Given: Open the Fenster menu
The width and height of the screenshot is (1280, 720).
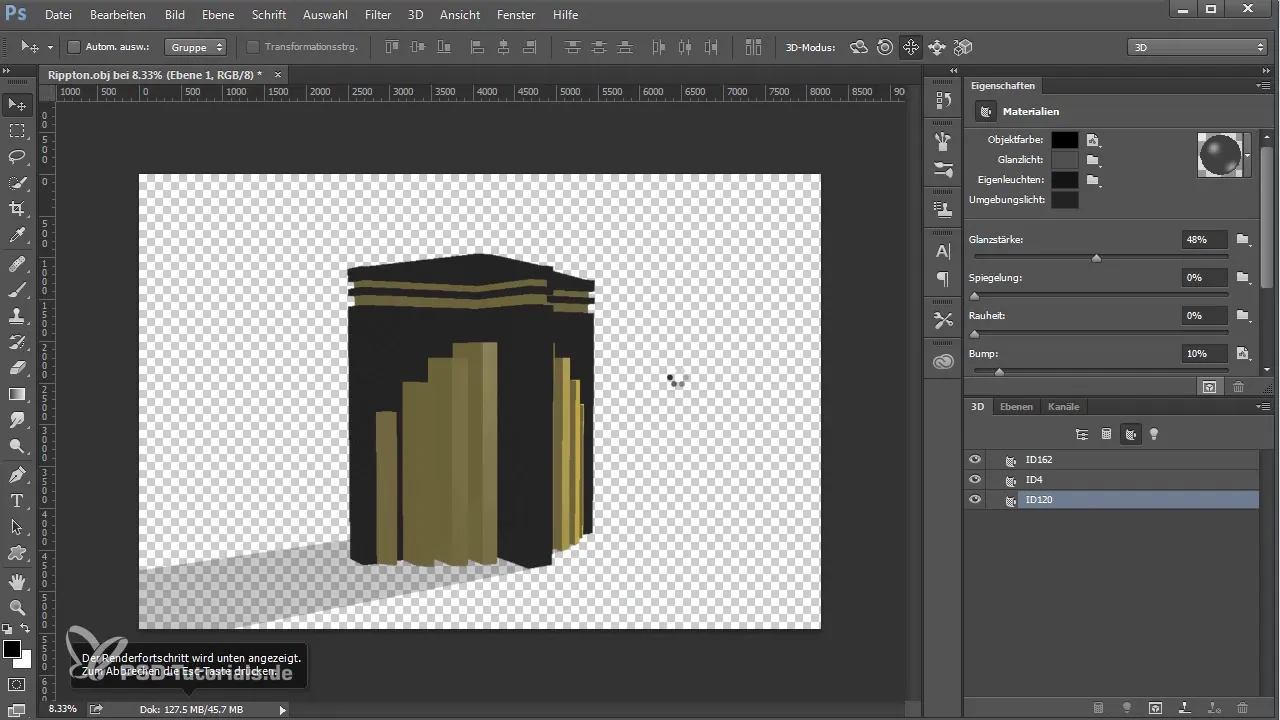Looking at the screenshot, I should [516, 15].
